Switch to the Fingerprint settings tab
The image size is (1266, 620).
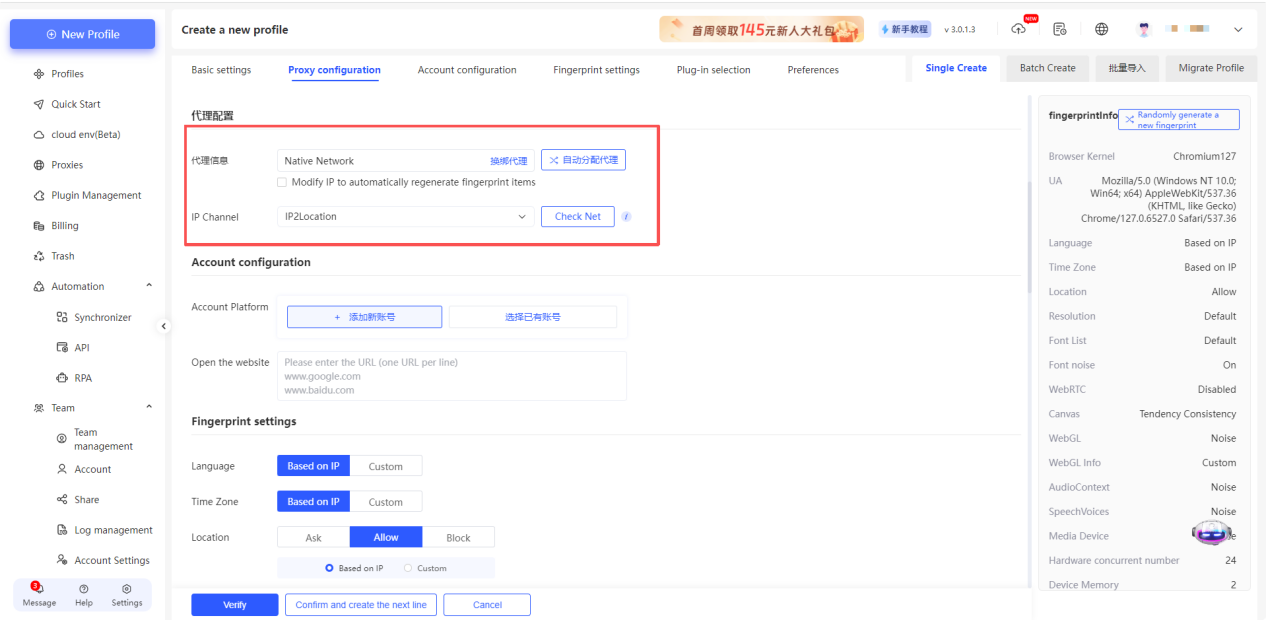coord(596,70)
